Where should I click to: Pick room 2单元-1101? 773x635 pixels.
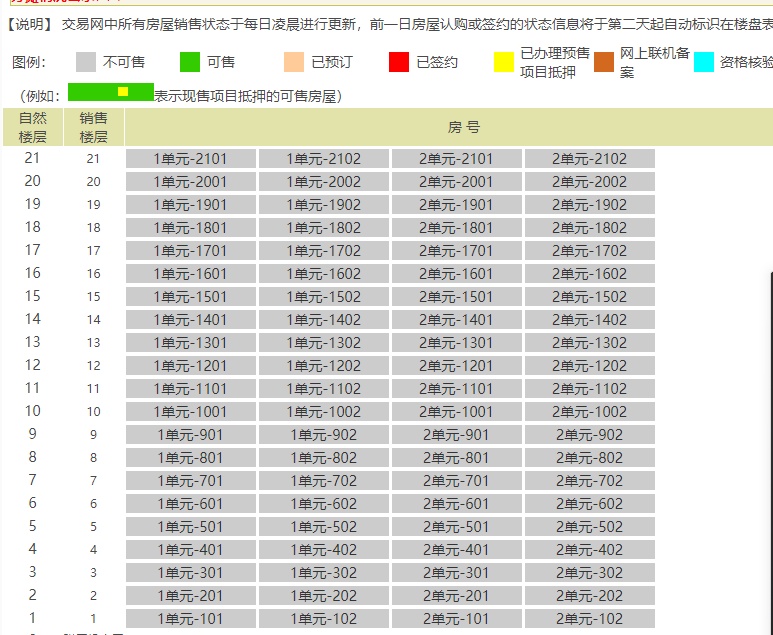[457, 389]
